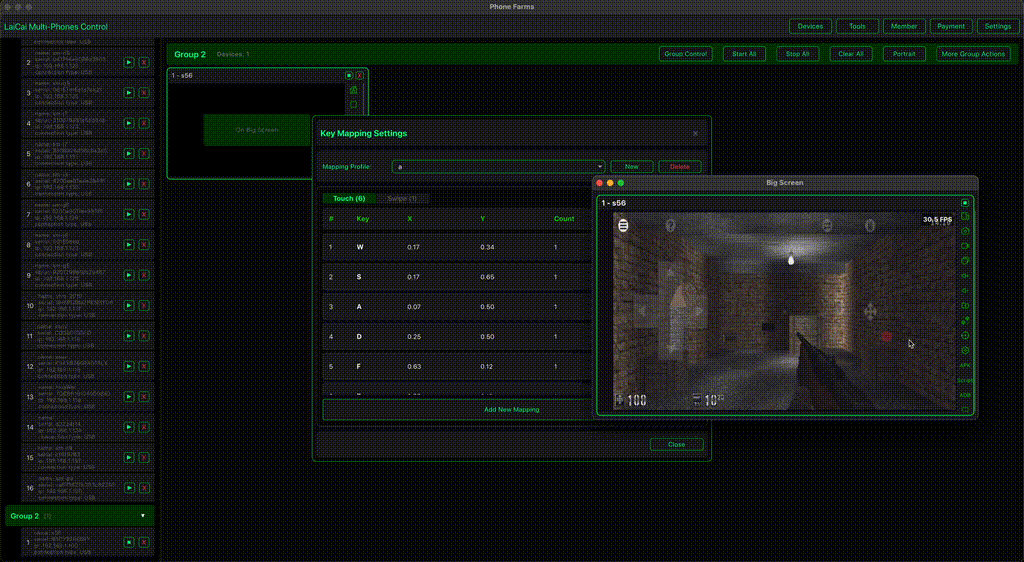1024x562 pixels.
Task: Open the Devices menu in the header
Action: [x=810, y=27]
